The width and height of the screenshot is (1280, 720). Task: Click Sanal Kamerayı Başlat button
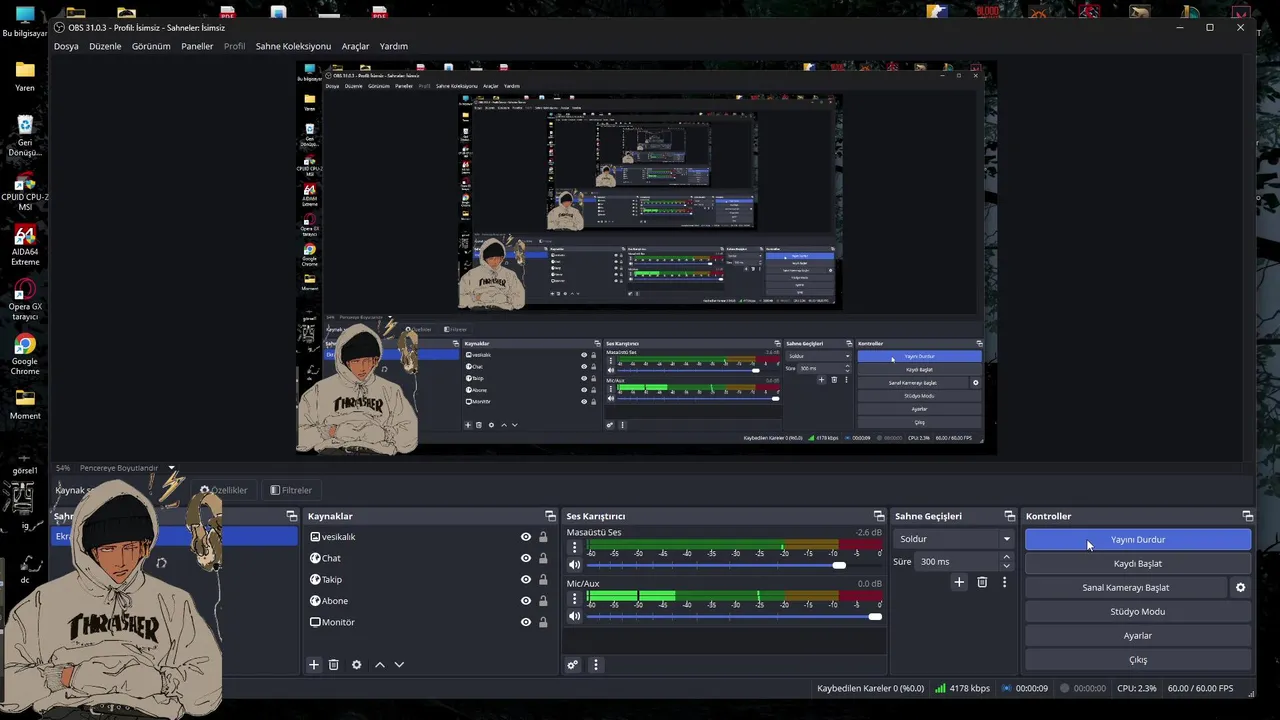click(1126, 588)
